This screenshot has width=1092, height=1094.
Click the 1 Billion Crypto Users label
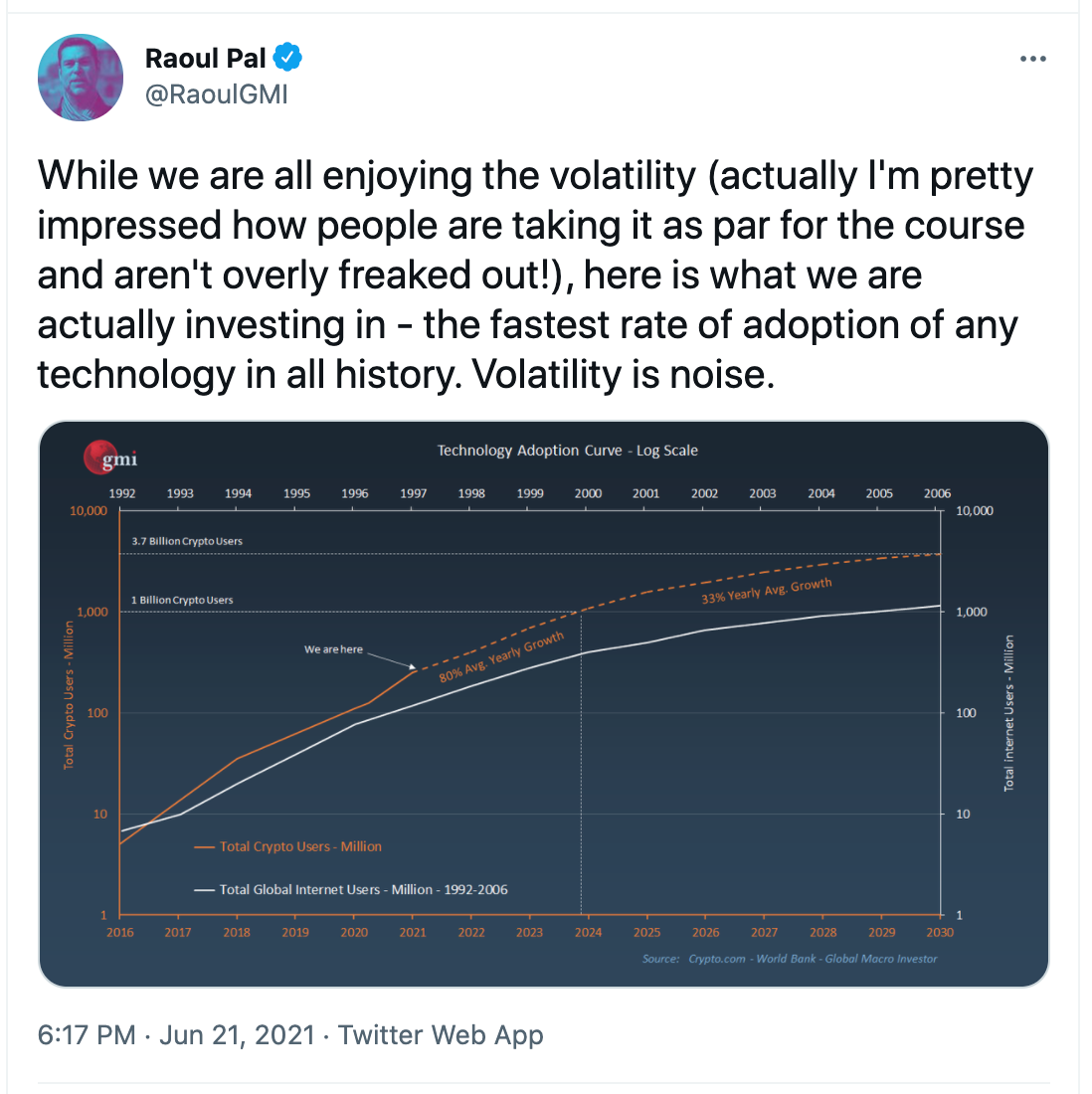coord(182,600)
